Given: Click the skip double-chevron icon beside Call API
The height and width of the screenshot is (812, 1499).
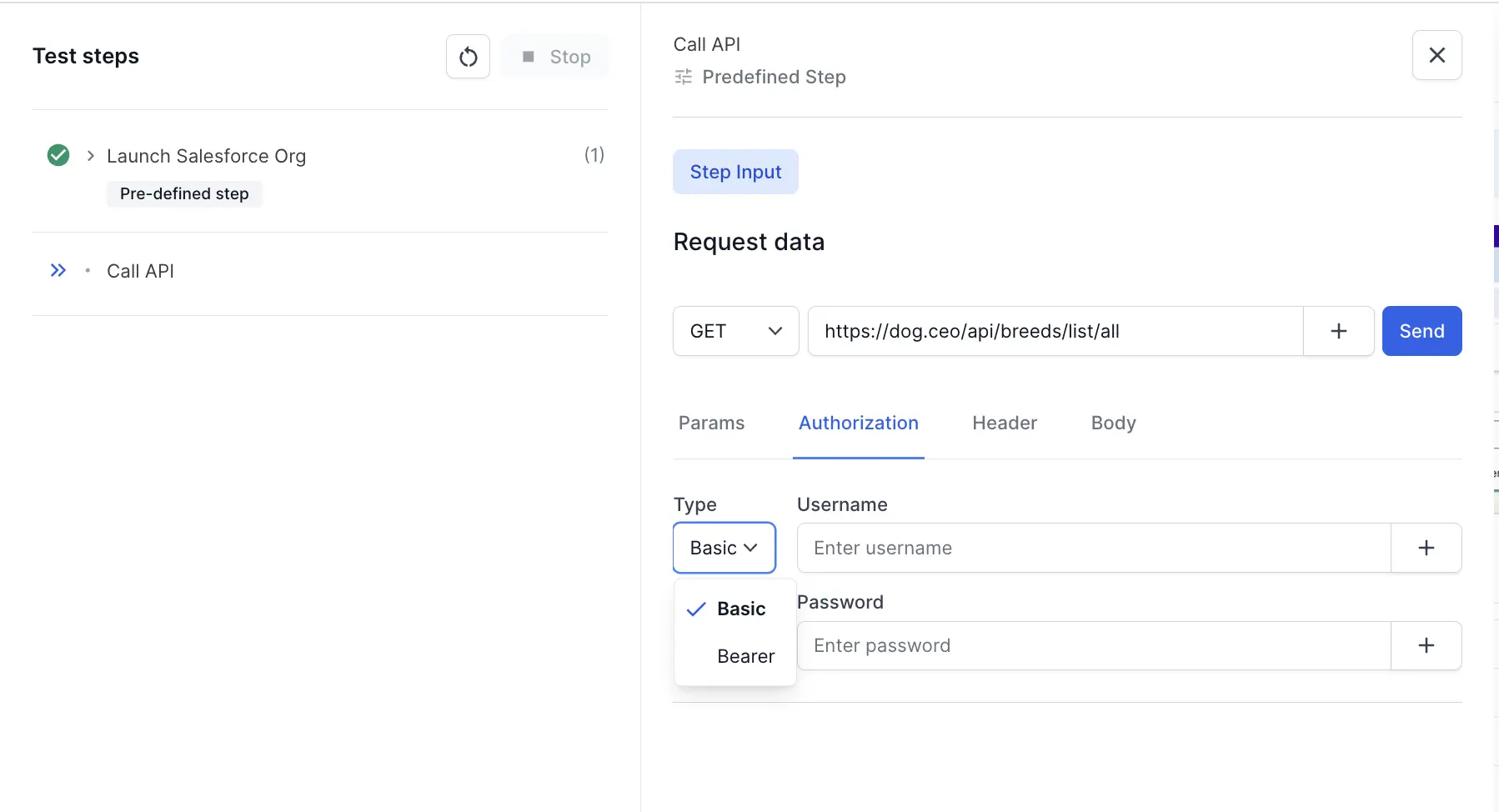Looking at the screenshot, I should (x=58, y=270).
